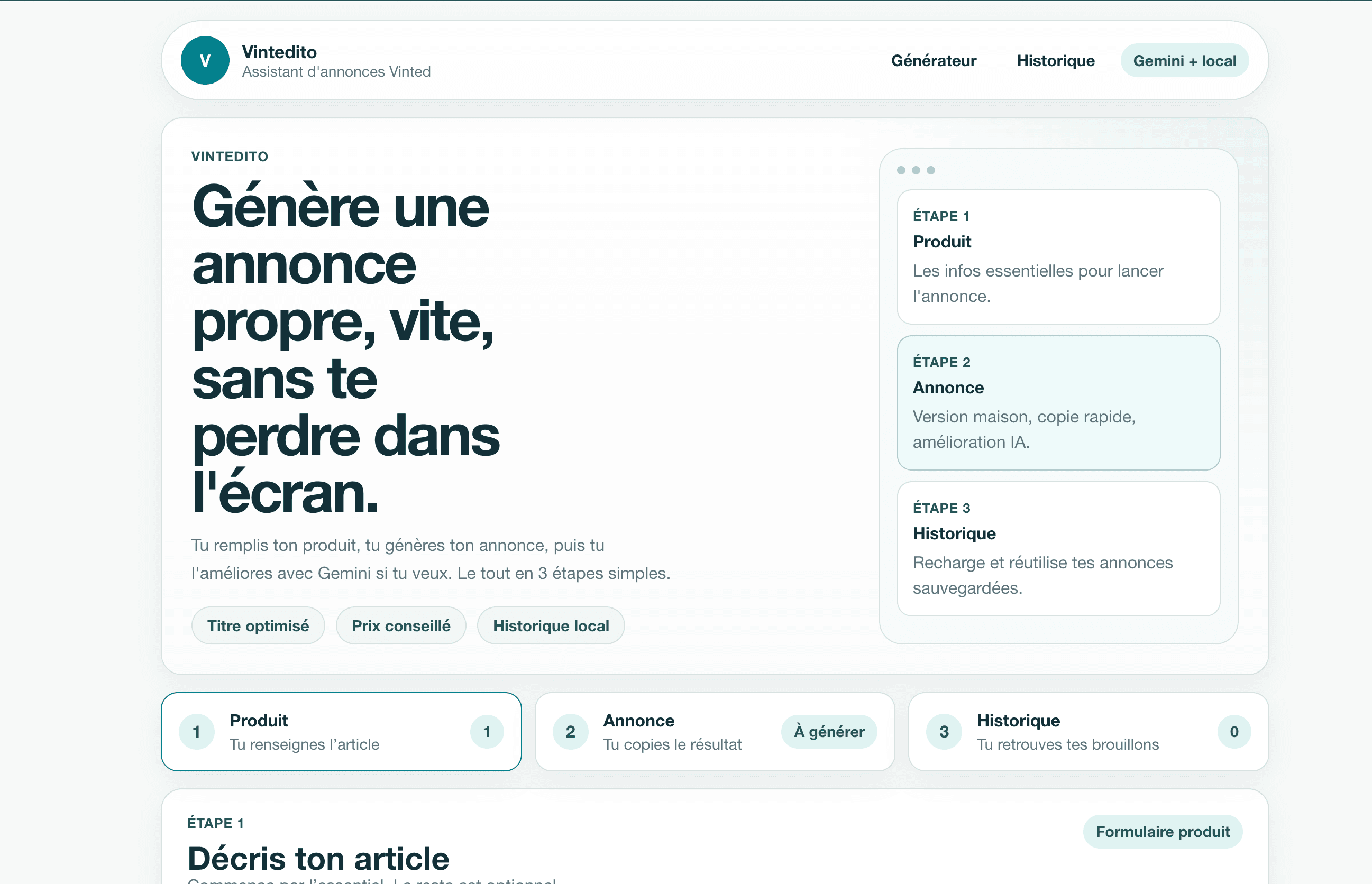Click the numbered circle 3 in Historique tab
This screenshot has width=1372, height=884.
pyautogui.click(x=944, y=732)
